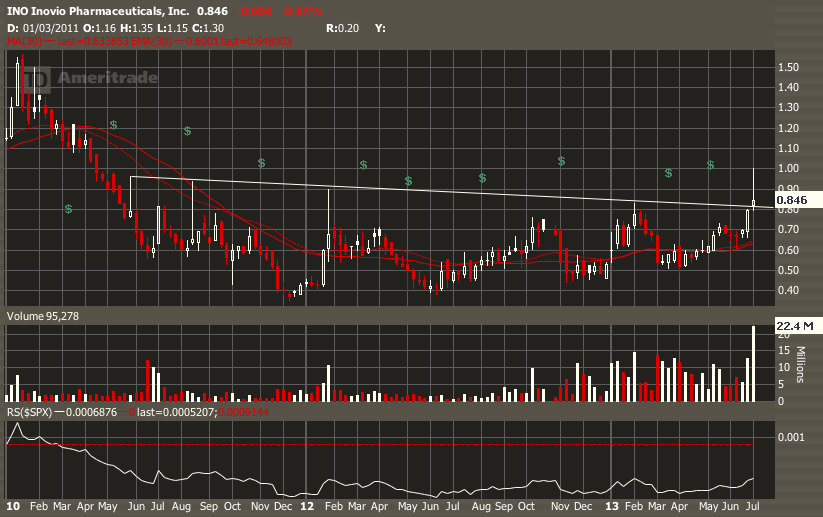823x517 pixels.
Task: Select dollar marker above first Nov label
Action: [261, 163]
